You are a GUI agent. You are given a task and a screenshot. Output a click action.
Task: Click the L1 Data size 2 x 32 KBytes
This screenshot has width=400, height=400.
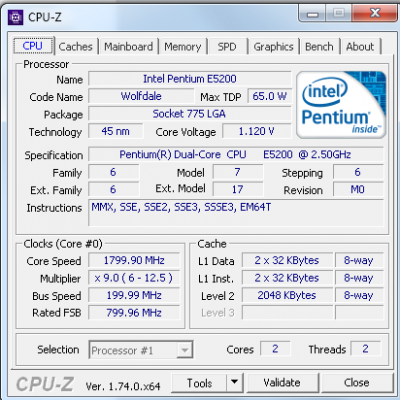287,260
